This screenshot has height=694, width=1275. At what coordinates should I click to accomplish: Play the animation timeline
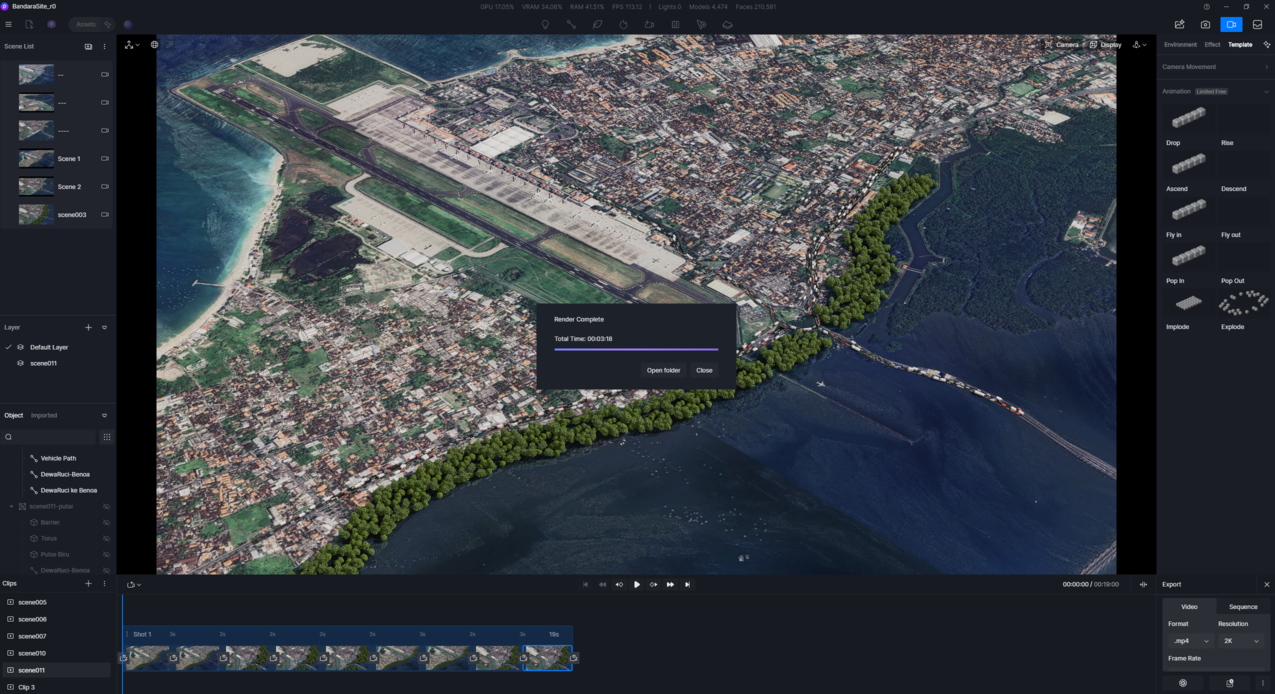[x=636, y=585]
